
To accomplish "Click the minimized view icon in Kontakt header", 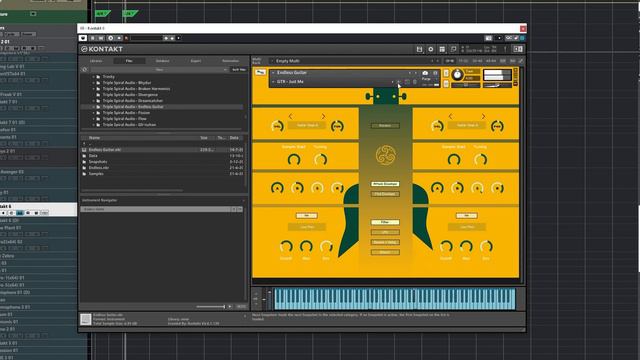I will 453,49.
